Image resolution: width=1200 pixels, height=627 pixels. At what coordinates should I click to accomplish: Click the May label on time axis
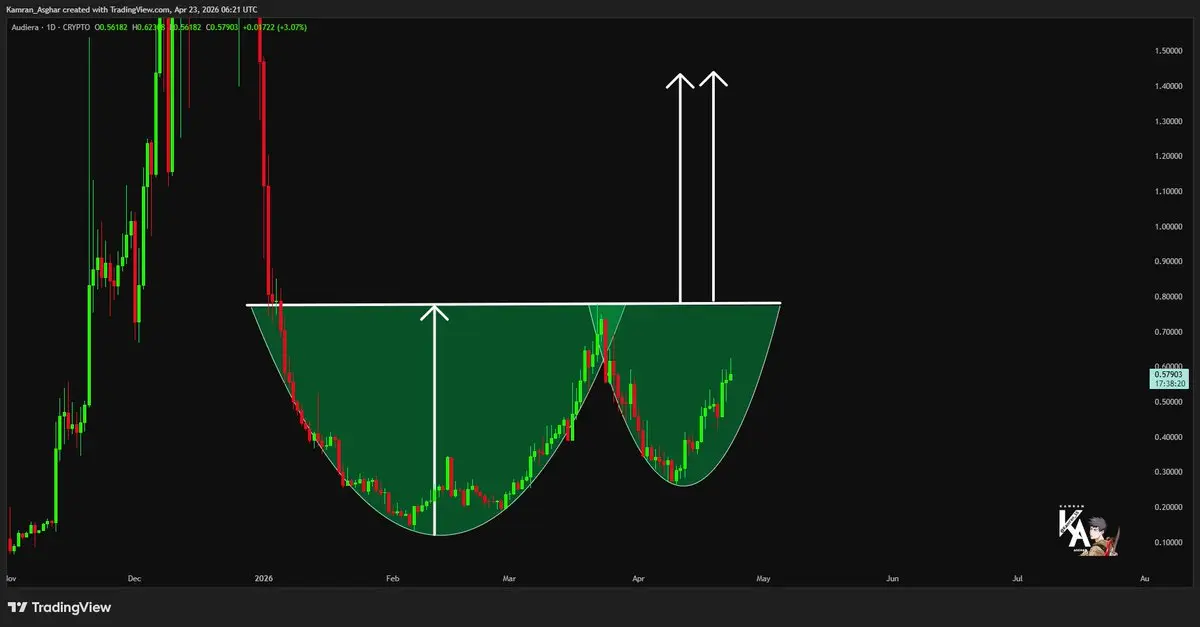[x=765, y=578]
